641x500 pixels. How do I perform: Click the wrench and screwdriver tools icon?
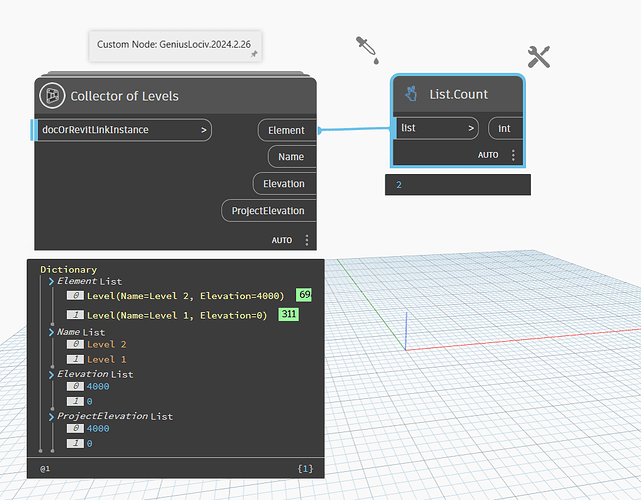pos(539,57)
